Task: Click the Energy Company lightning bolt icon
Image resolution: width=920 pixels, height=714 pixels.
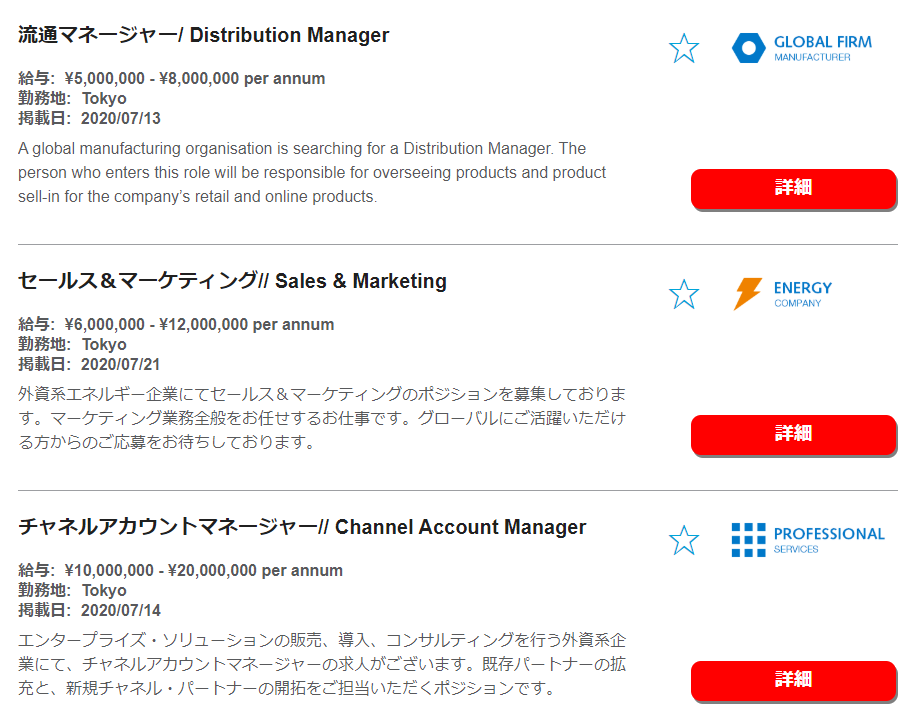Action: pos(748,294)
